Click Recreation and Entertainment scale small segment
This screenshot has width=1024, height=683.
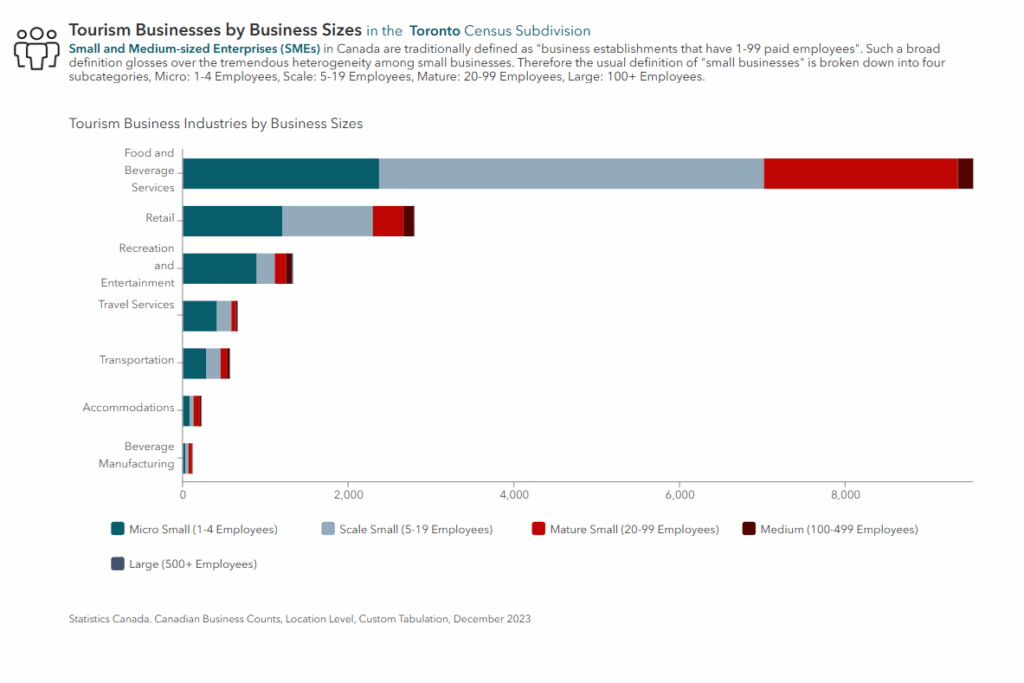pos(265,268)
